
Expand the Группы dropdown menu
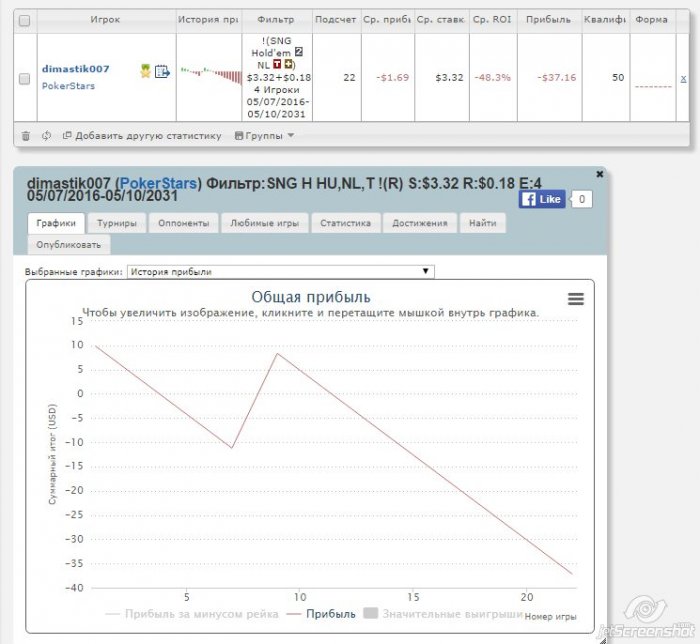tap(264, 136)
